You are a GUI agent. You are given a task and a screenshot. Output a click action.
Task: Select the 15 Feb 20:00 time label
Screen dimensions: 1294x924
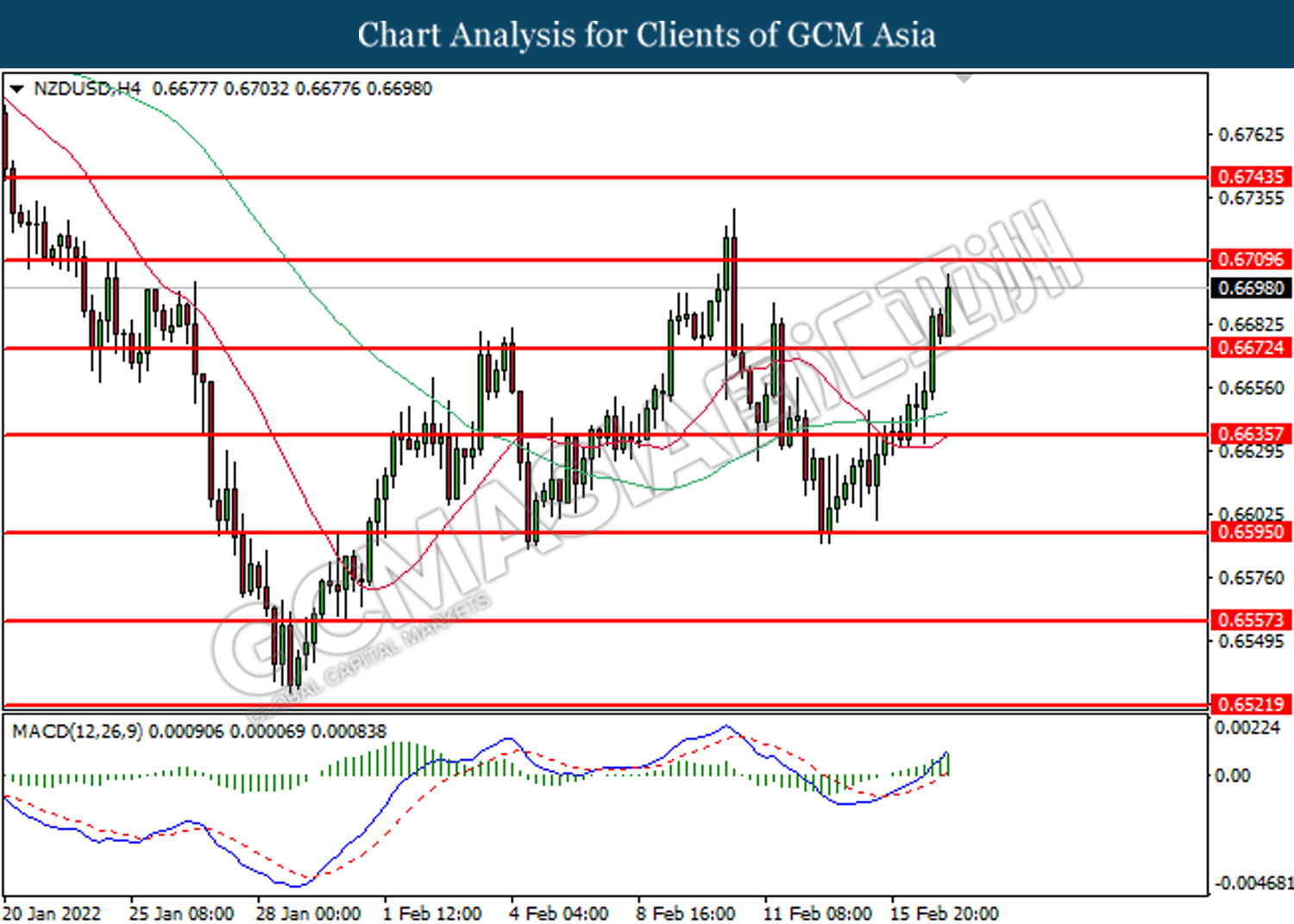click(x=945, y=913)
